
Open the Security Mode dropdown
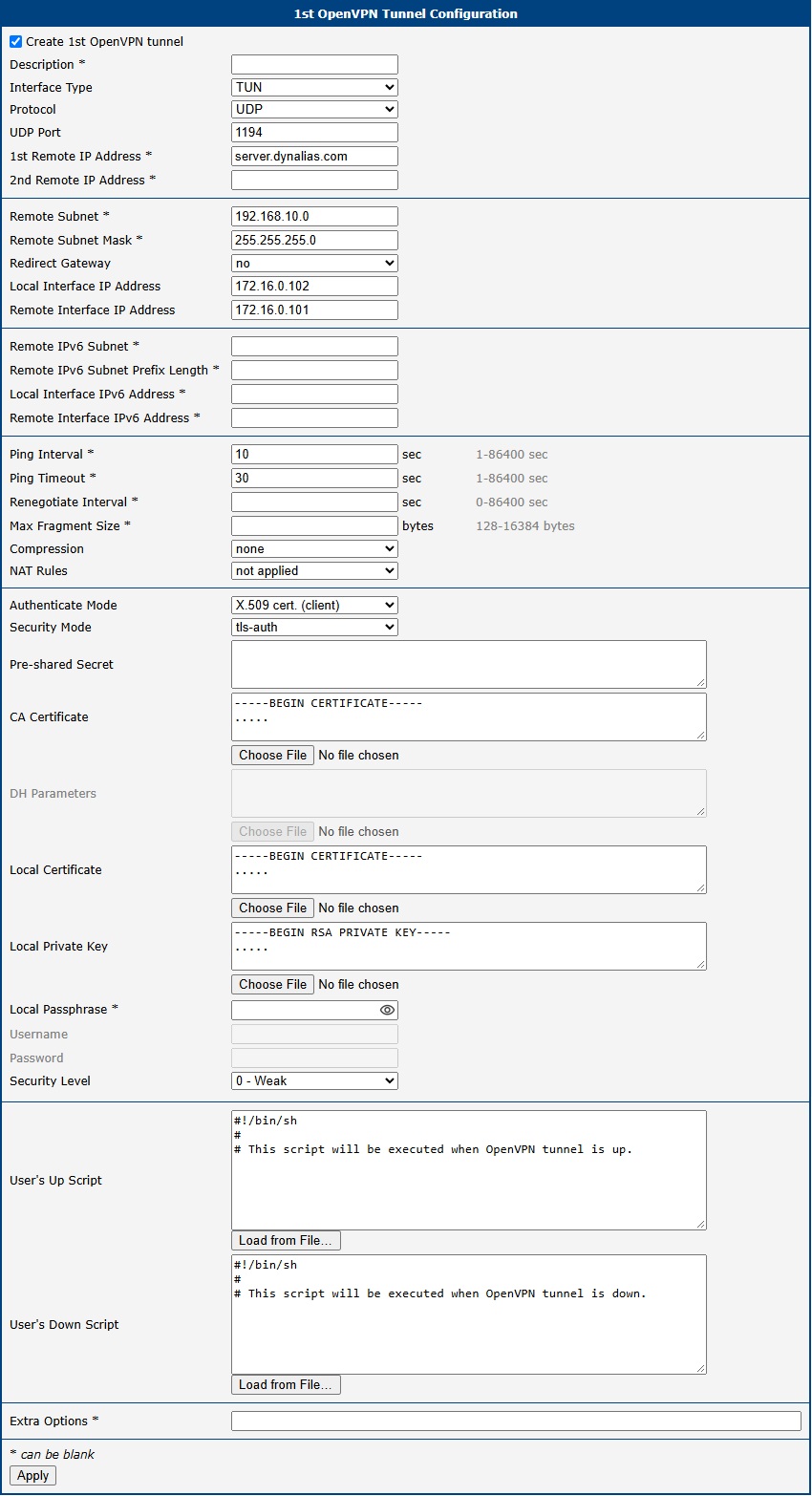314,627
